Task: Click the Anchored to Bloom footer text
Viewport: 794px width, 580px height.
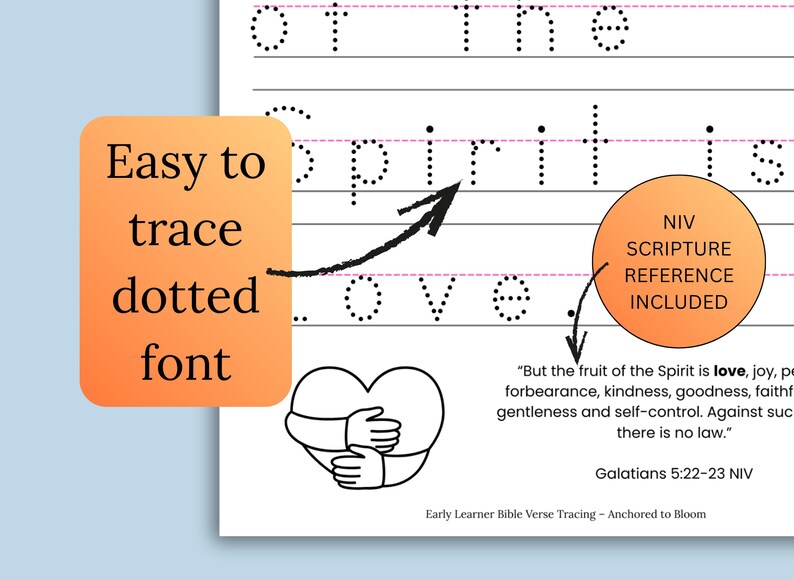Action: click(x=656, y=514)
